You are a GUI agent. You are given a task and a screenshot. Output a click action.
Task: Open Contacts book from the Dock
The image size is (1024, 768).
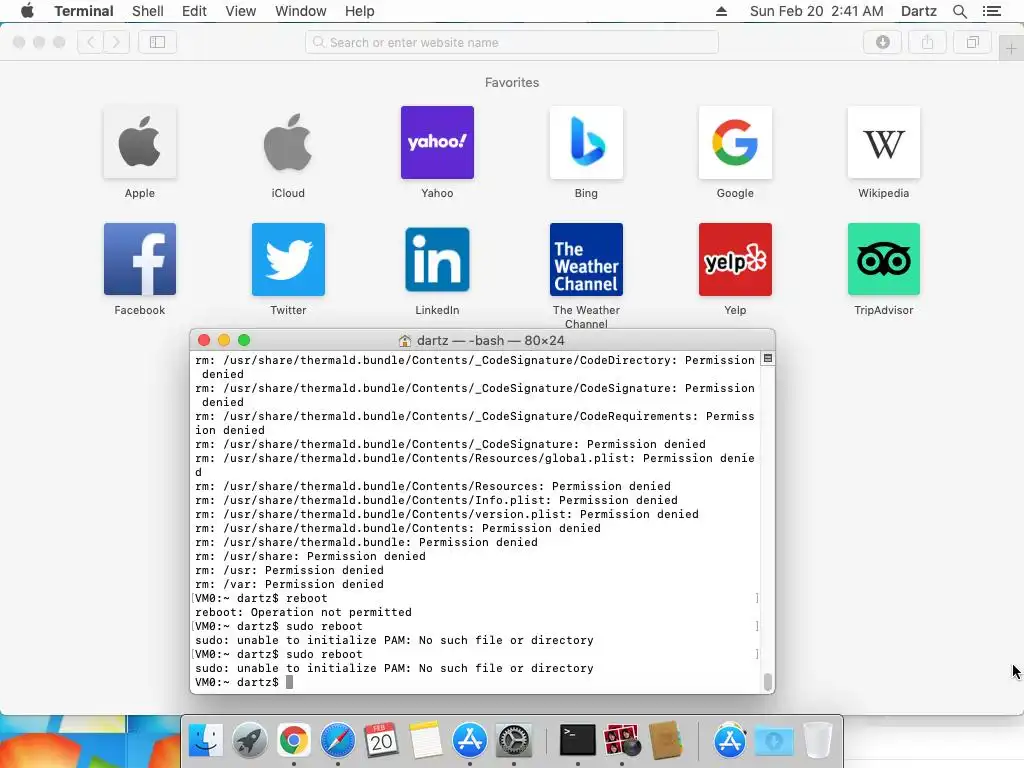(x=665, y=740)
